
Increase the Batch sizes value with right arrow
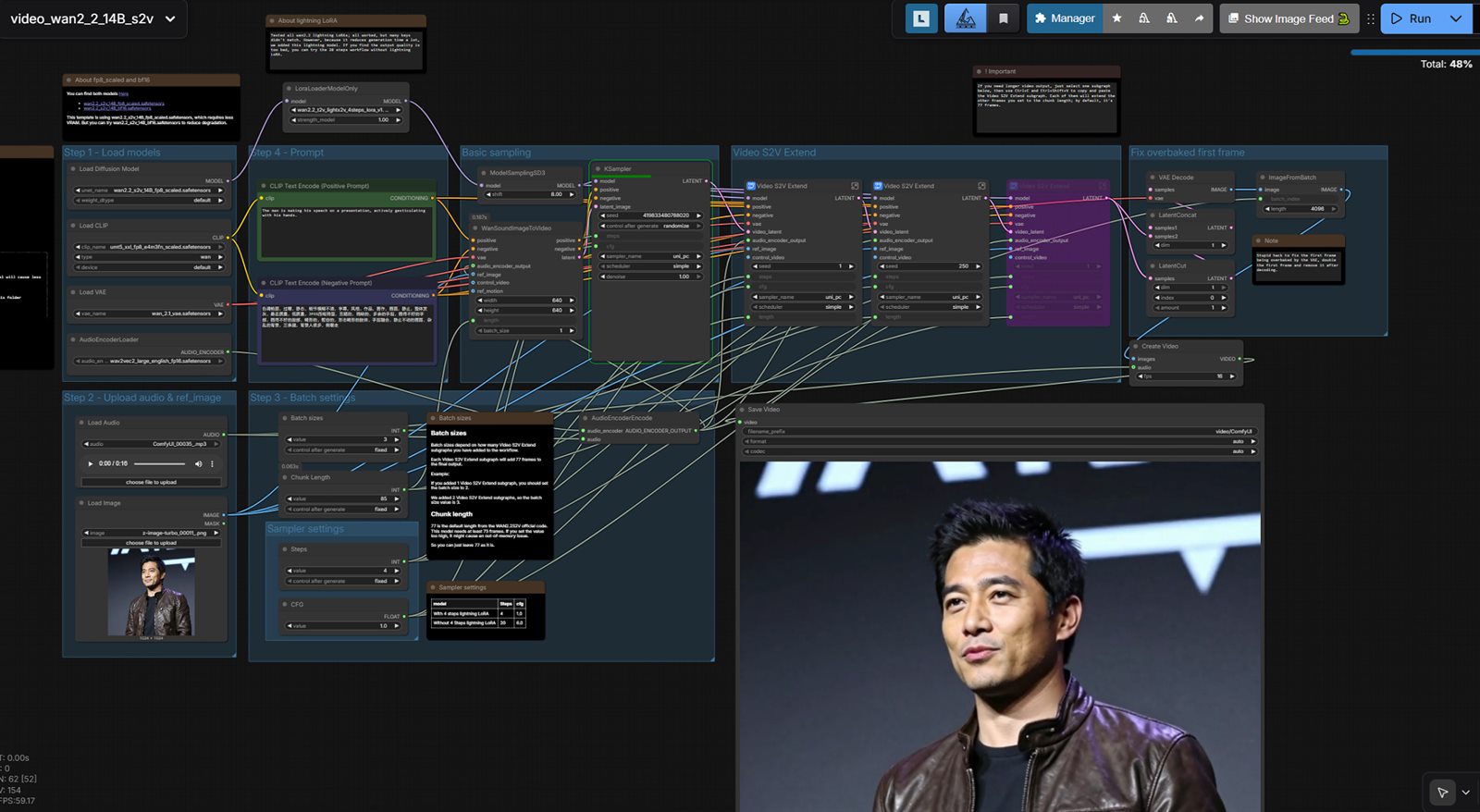[x=397, y=440]
